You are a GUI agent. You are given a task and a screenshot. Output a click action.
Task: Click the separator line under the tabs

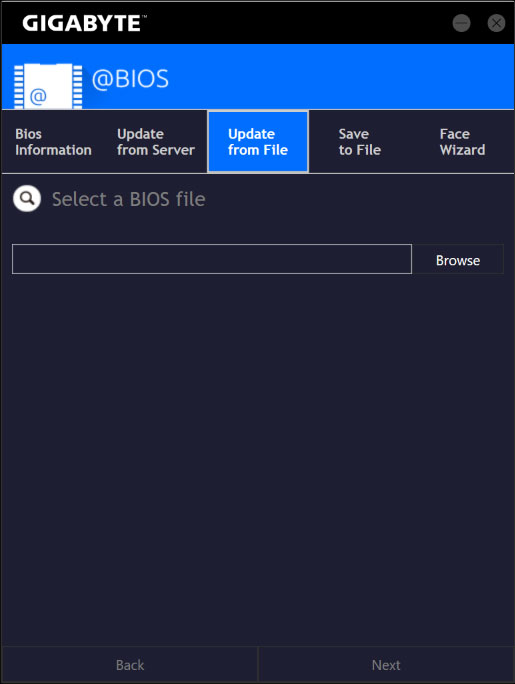click(258, 174)
